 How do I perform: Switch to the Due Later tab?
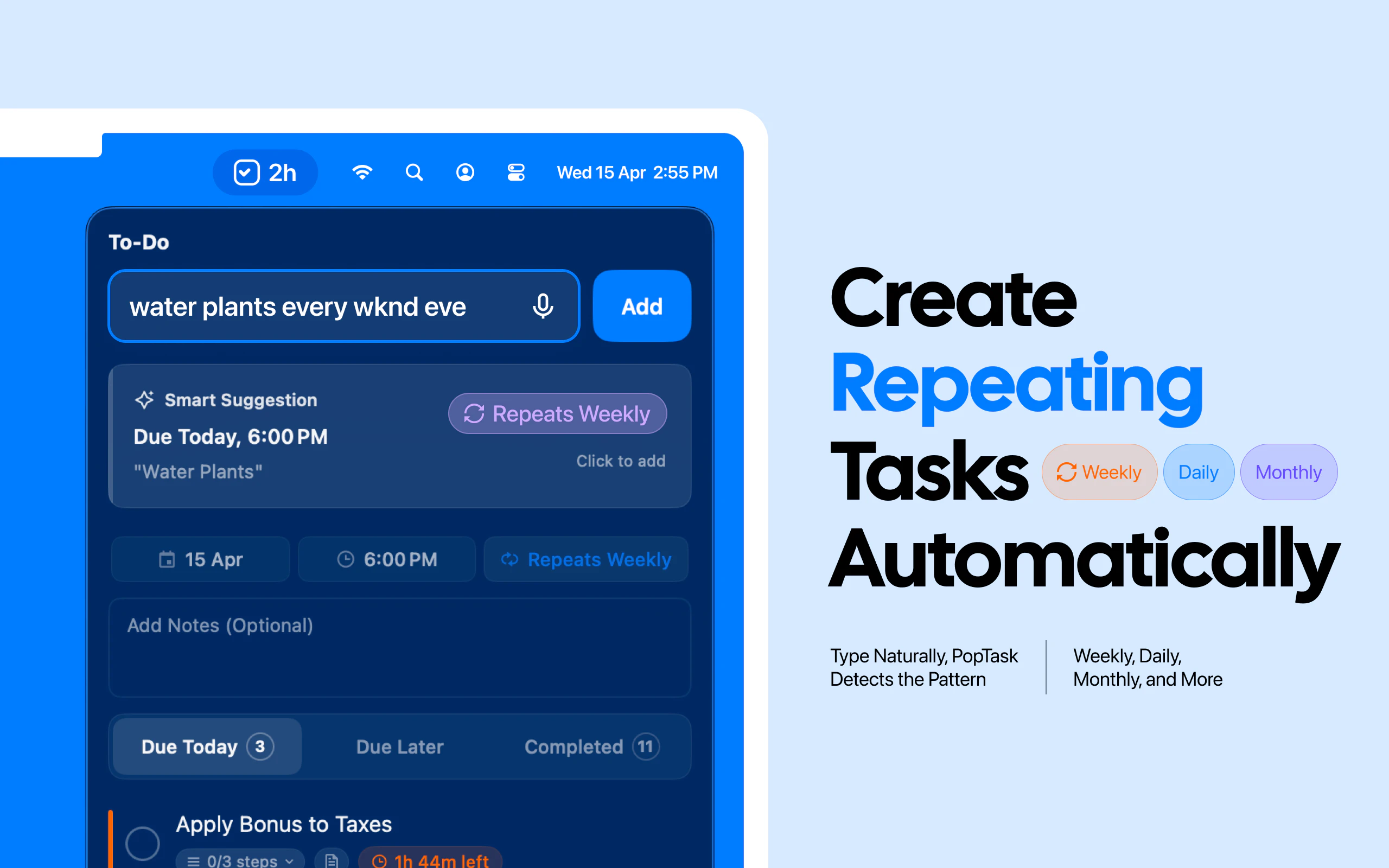click(x=399, y=746)
